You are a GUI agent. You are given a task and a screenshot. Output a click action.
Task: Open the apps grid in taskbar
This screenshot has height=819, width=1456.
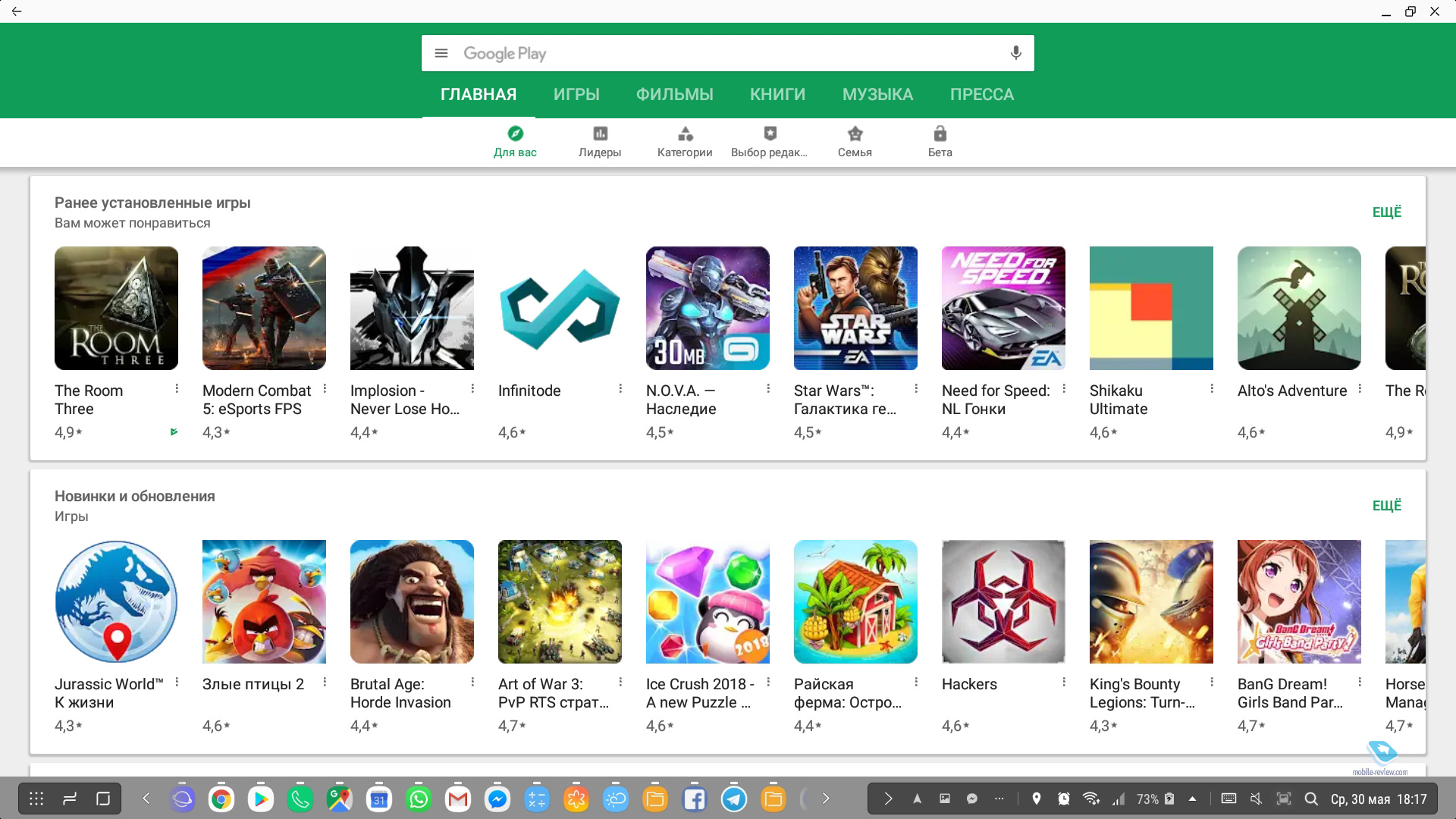point(36,799)
